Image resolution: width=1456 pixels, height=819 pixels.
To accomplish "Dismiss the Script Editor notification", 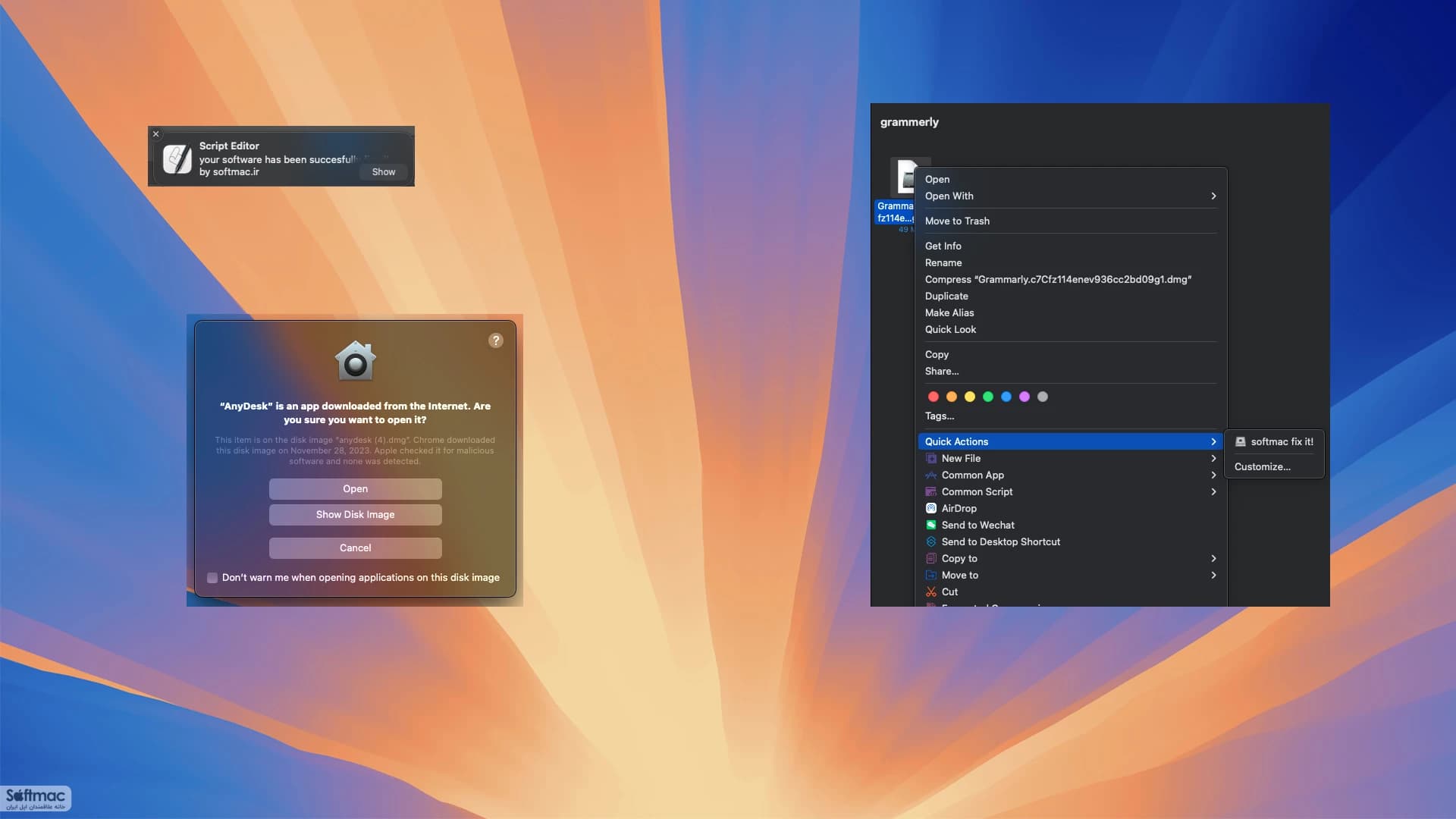I will [x=156, y=134].
